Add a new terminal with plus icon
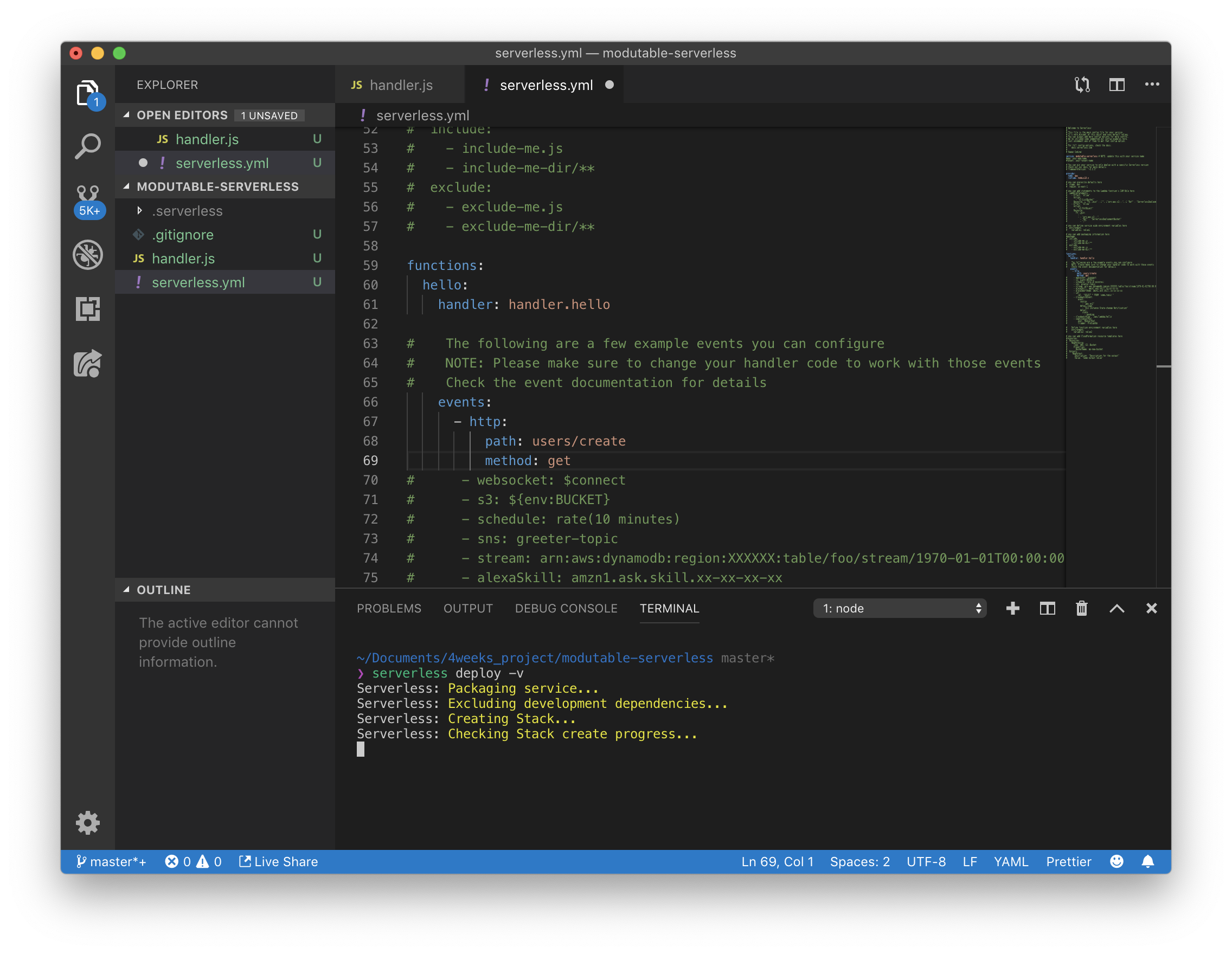Screen dimensions: 1232x954 [x=1012, y=608]
